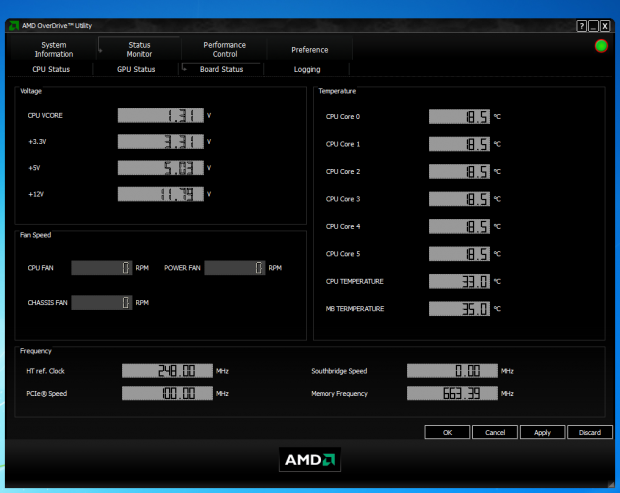Click the CPU FAN RPM readout

click(x=102, y=268)
